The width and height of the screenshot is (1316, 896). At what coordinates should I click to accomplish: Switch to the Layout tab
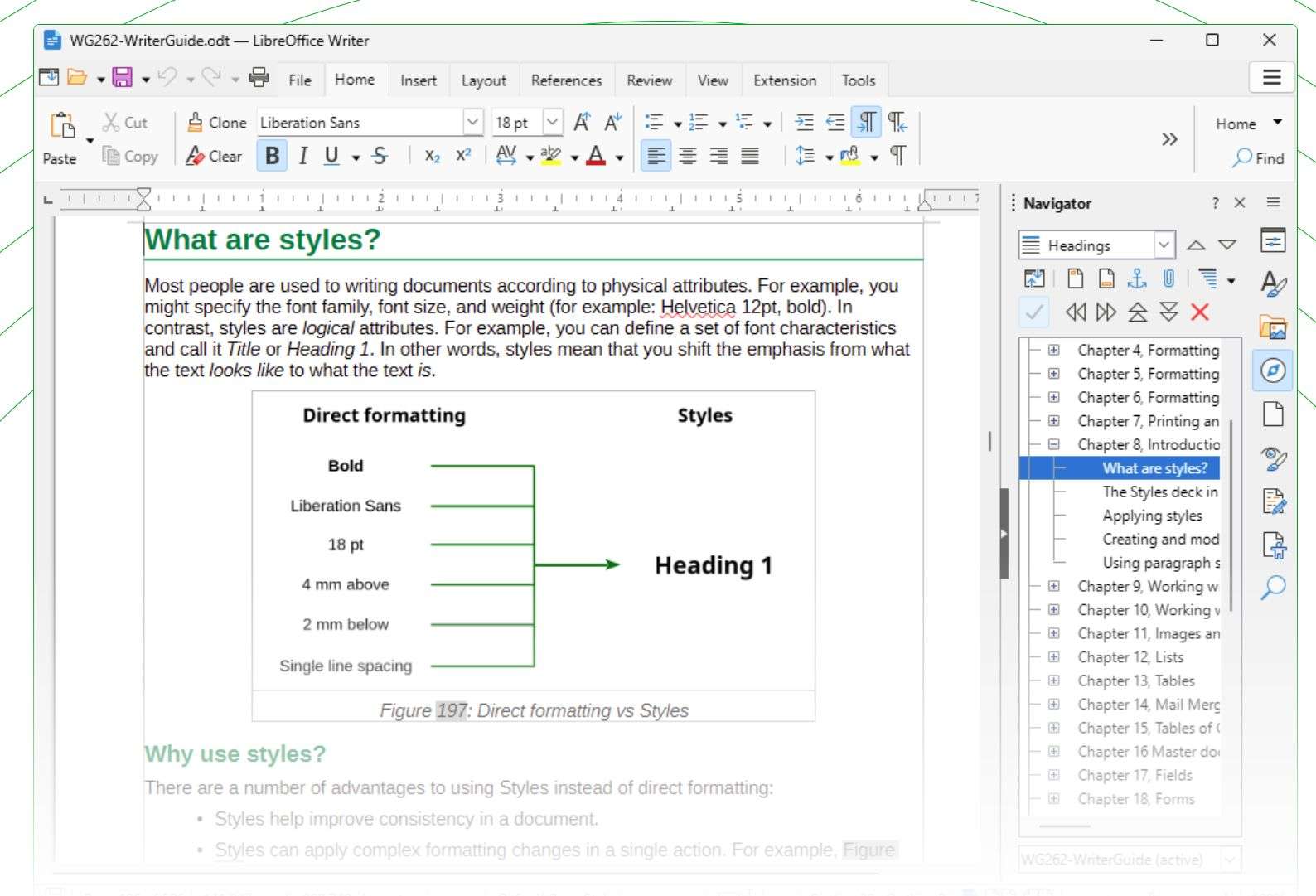[484, 80]
